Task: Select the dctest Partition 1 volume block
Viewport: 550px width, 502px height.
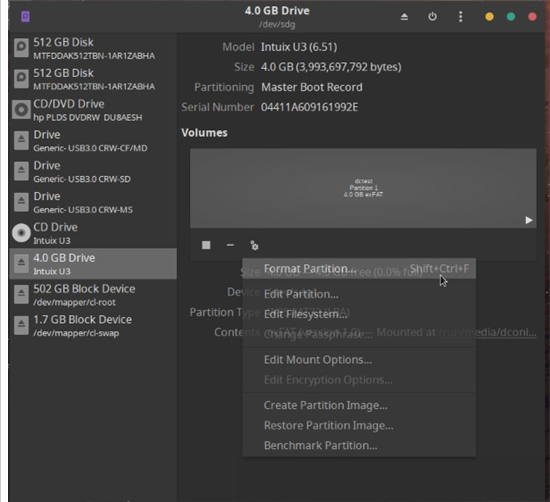Action: coord(363,188)
